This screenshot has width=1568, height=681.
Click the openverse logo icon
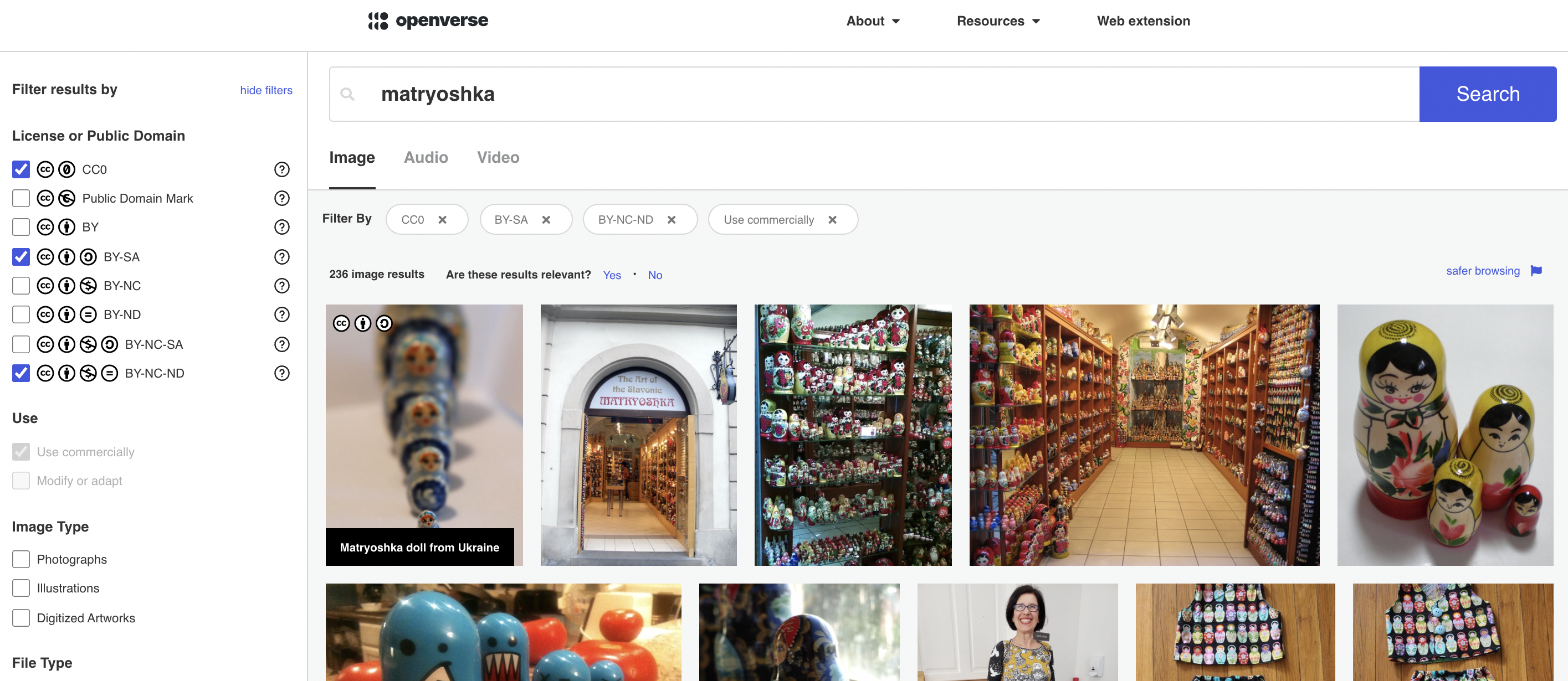click(x=378, y=20)
